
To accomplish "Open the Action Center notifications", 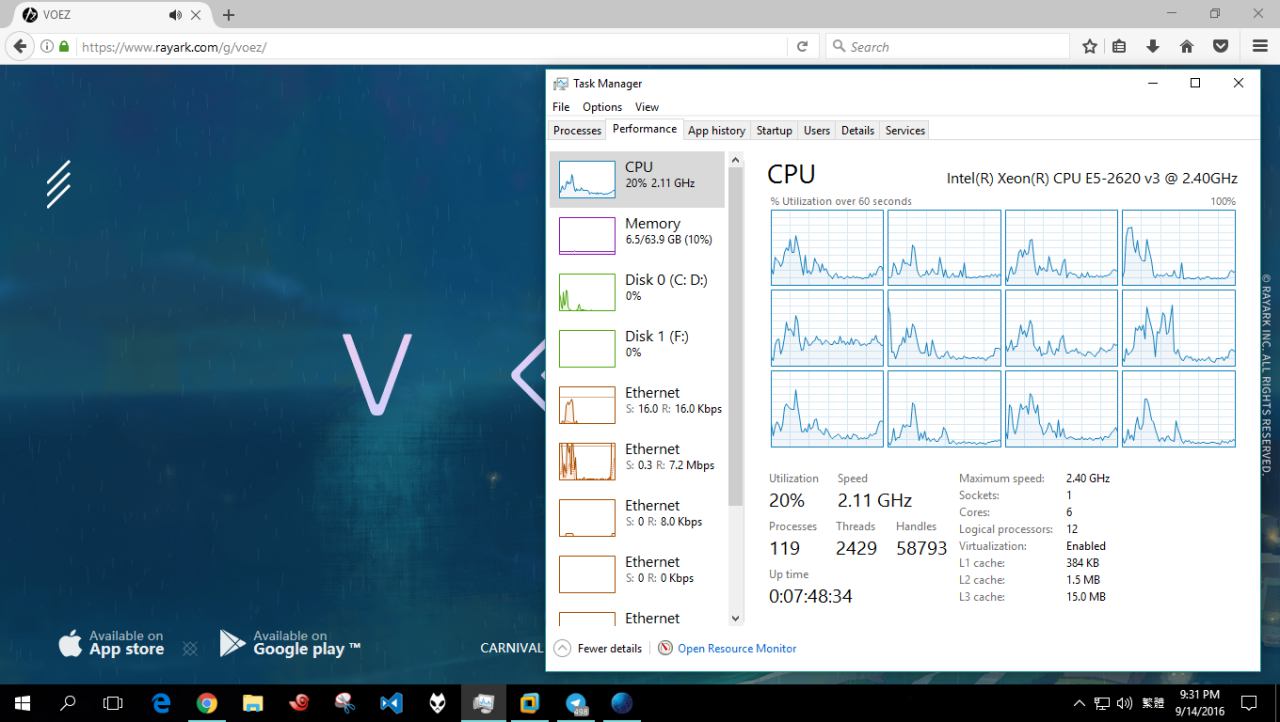I will 1249,703.
